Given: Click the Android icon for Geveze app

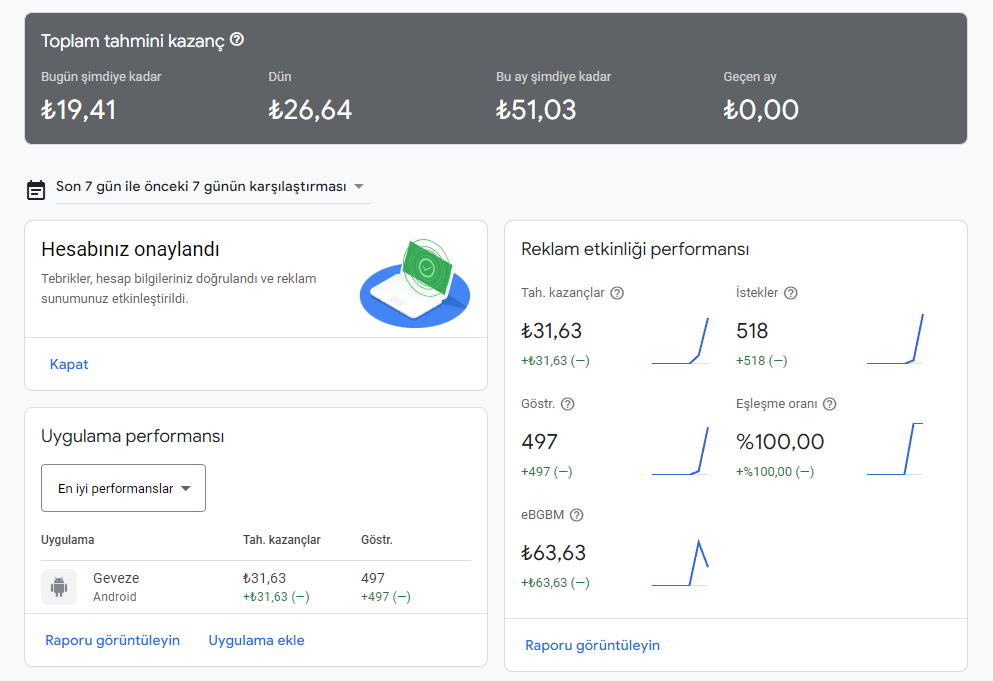Looking at the screenshot, I should (59, 587).
